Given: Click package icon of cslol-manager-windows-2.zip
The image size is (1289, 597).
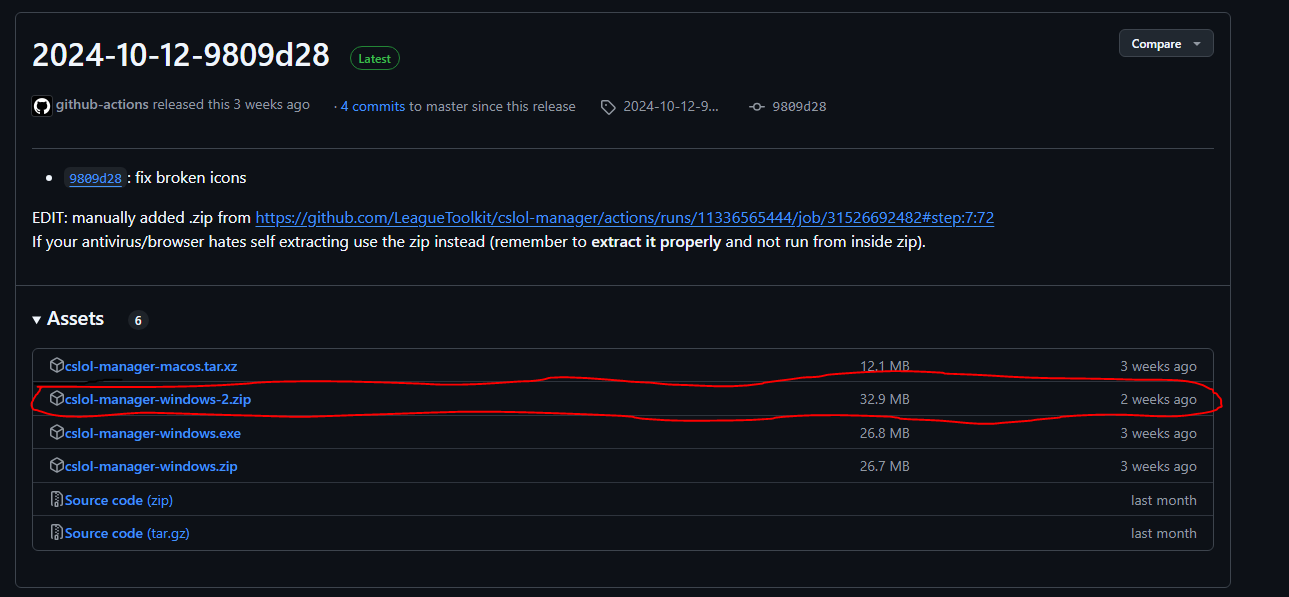Looking at the screenshot, I should coord(57,399).
